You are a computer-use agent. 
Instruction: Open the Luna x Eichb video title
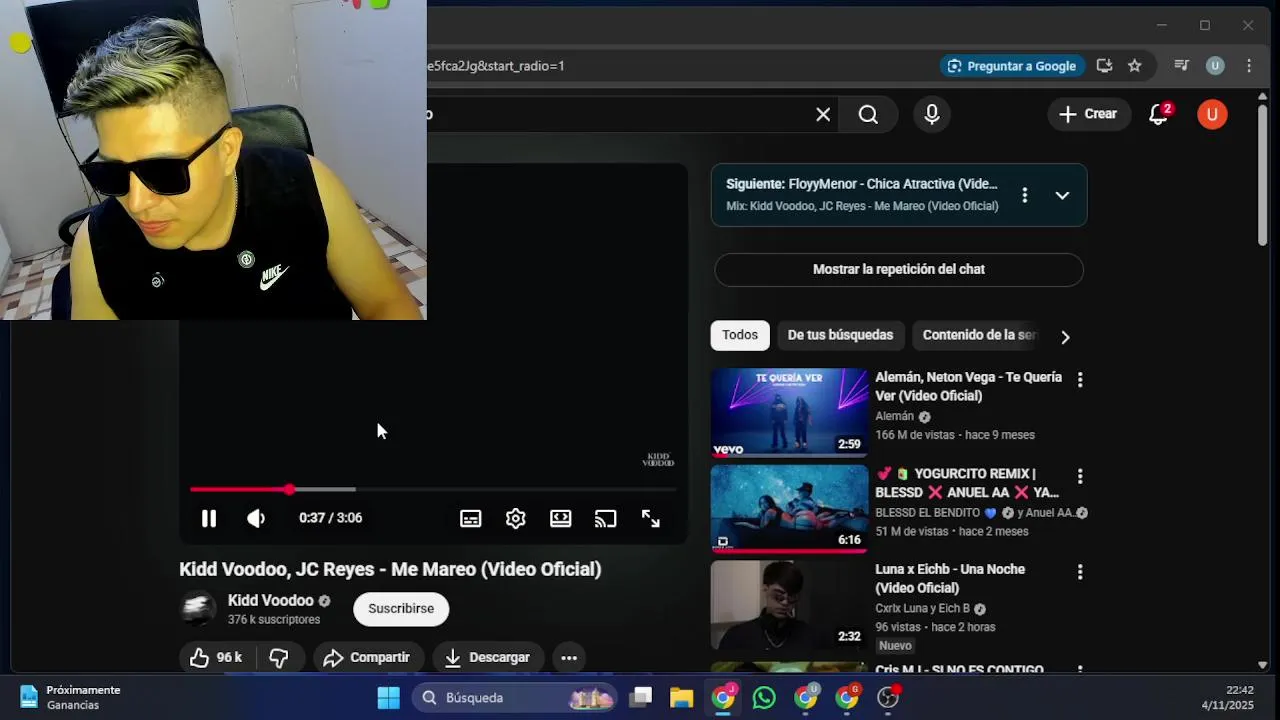pyautogui.click(x=950, y=578)
